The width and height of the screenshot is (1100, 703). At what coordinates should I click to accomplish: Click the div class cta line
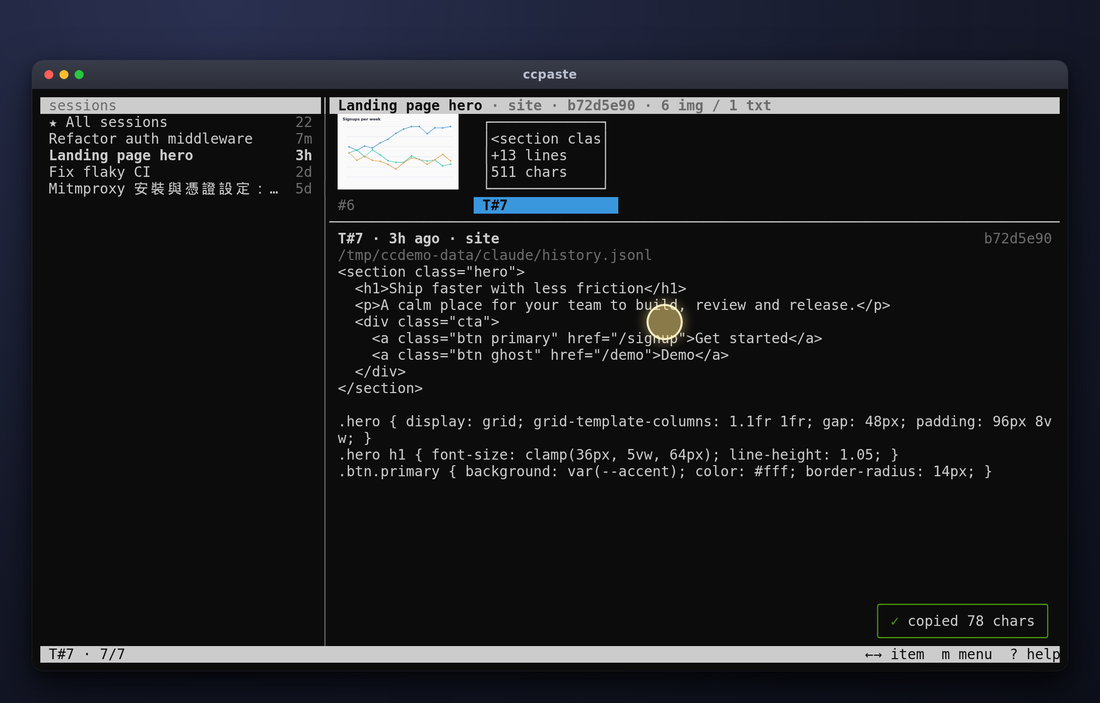coord(427,322)
